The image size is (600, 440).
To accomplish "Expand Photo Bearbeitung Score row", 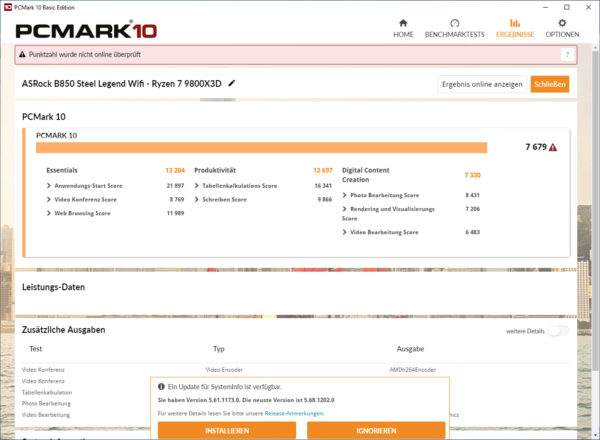I will pyautogui.click(x=345, y=195).
